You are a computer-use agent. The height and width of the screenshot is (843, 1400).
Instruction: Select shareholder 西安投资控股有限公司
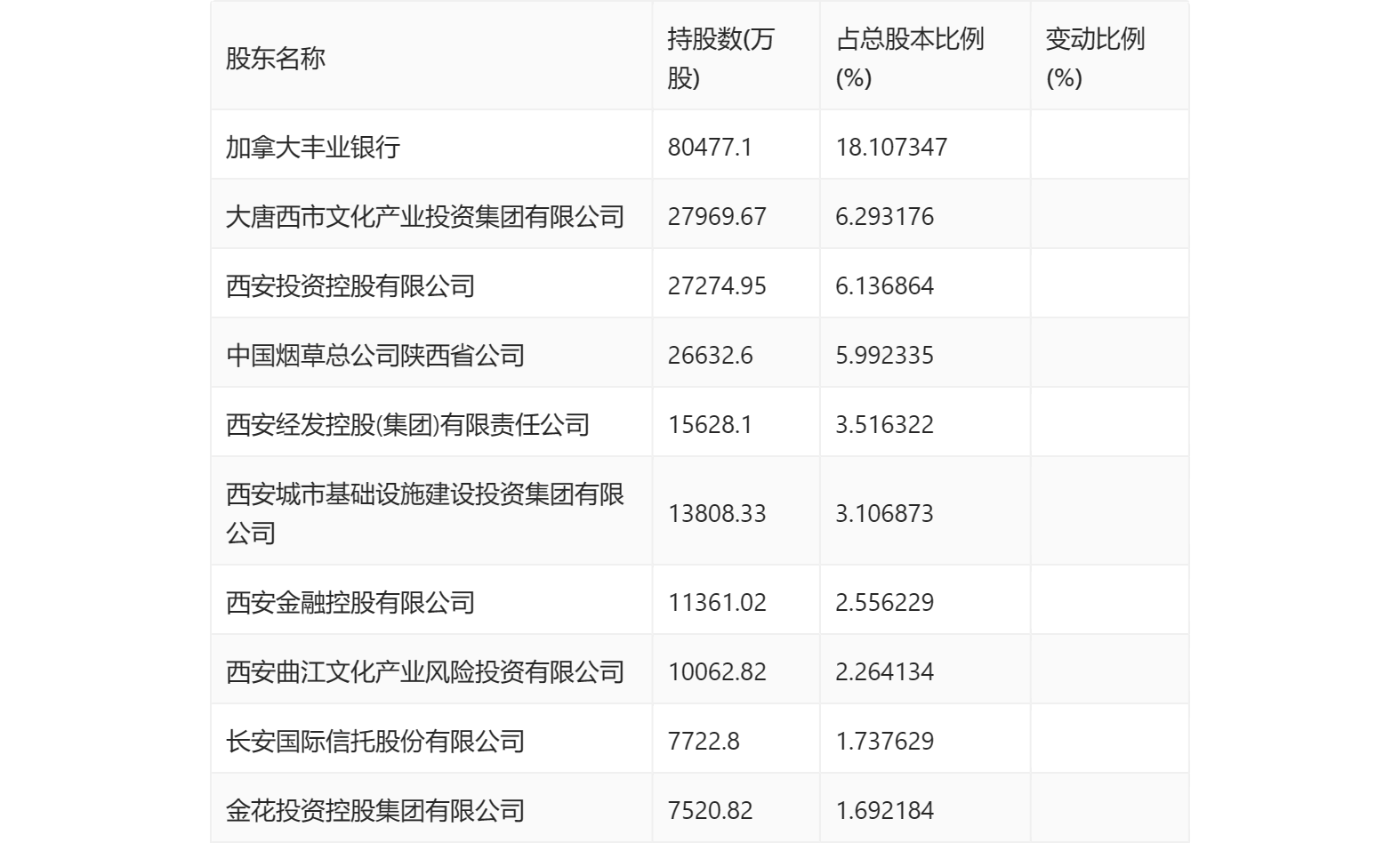tap(350, 285)
